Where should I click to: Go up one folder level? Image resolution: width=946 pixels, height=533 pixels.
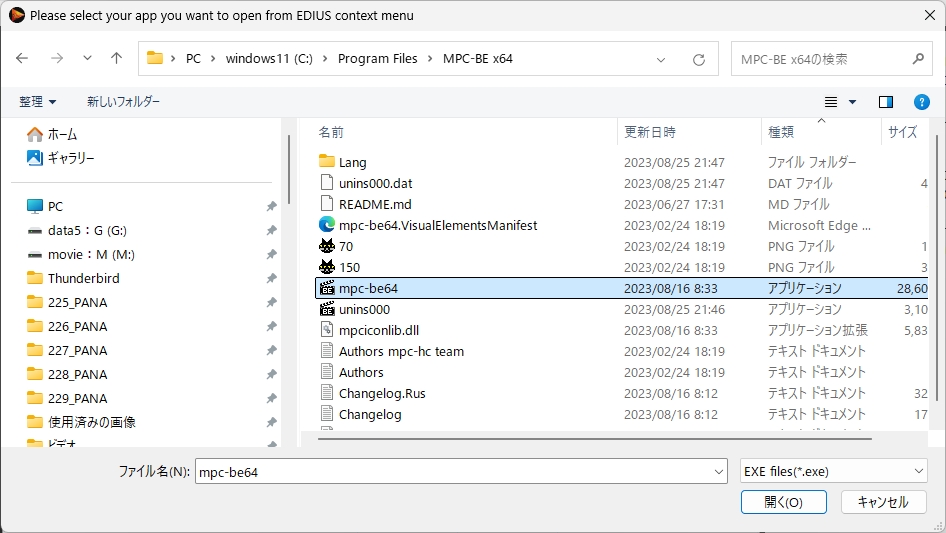coord(116,59)
